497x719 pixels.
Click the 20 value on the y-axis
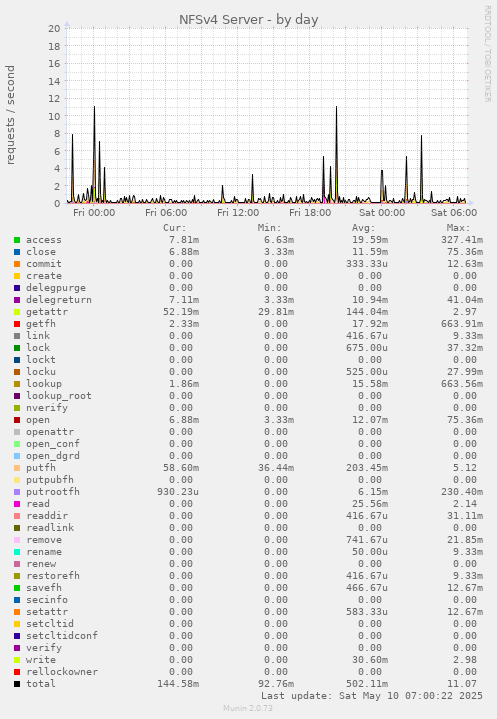[54, 28]
